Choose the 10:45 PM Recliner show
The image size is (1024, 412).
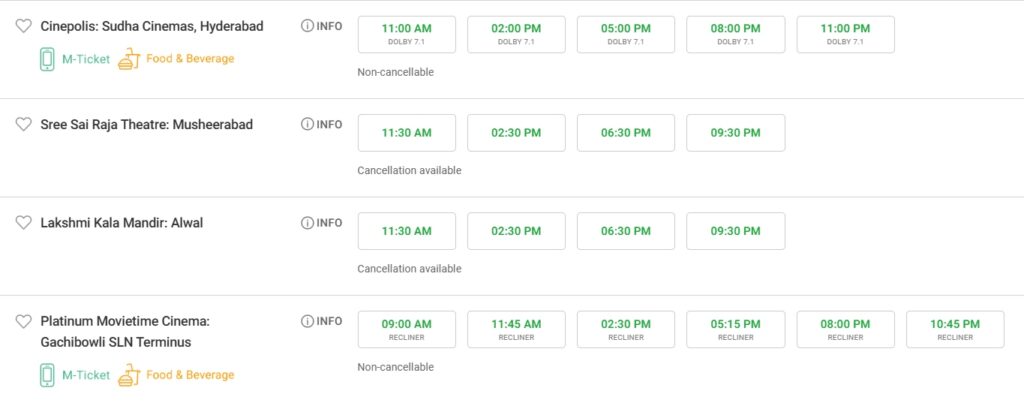point(955,329)
